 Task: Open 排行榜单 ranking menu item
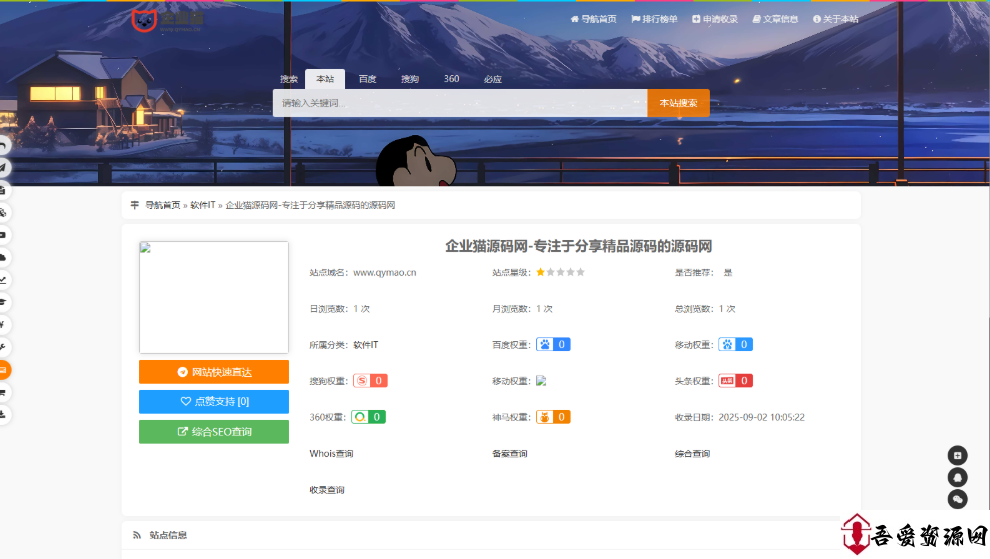click(654, 19)
